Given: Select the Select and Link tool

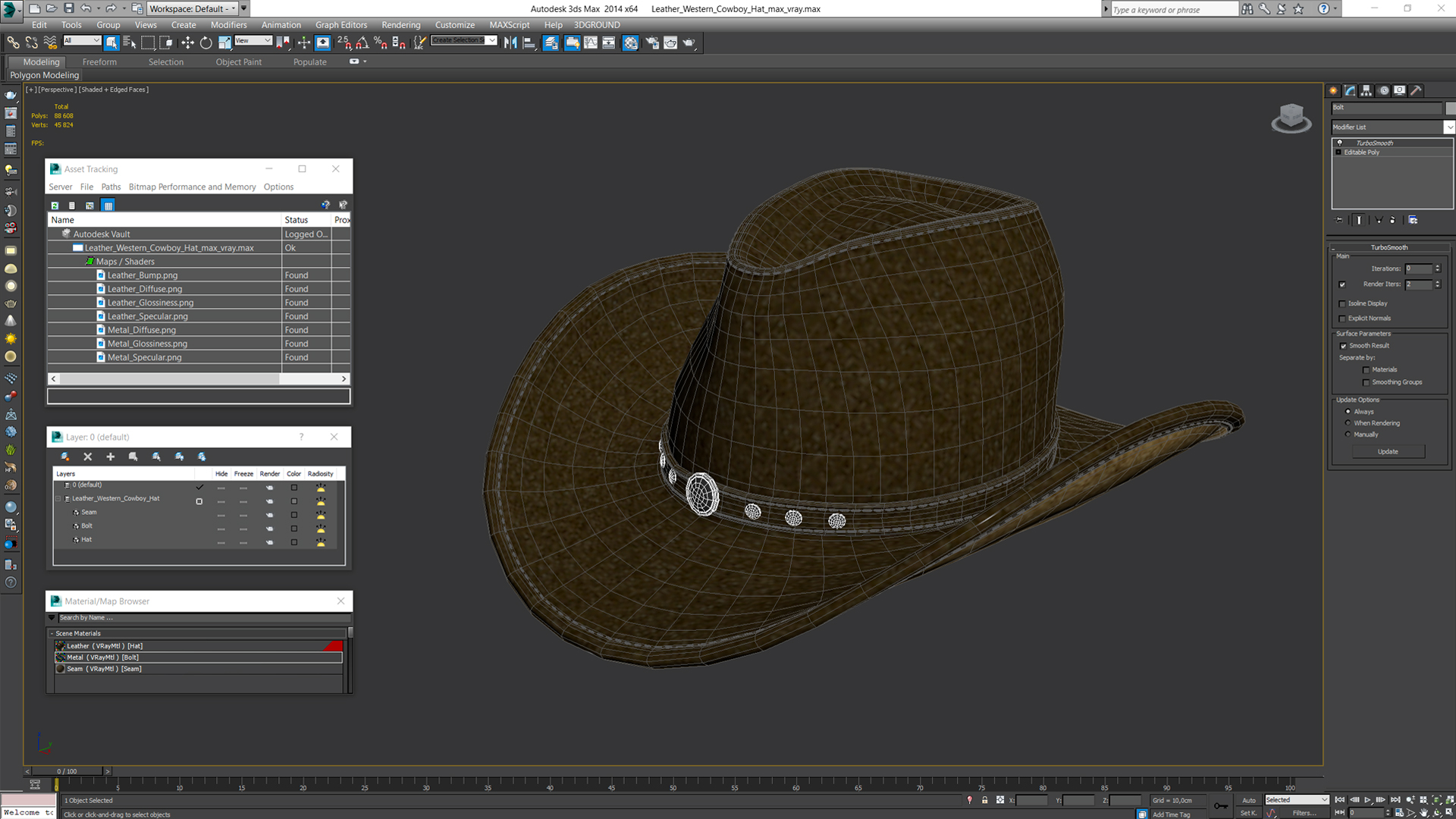Looking at the screenshot, I should coord(13,42).
